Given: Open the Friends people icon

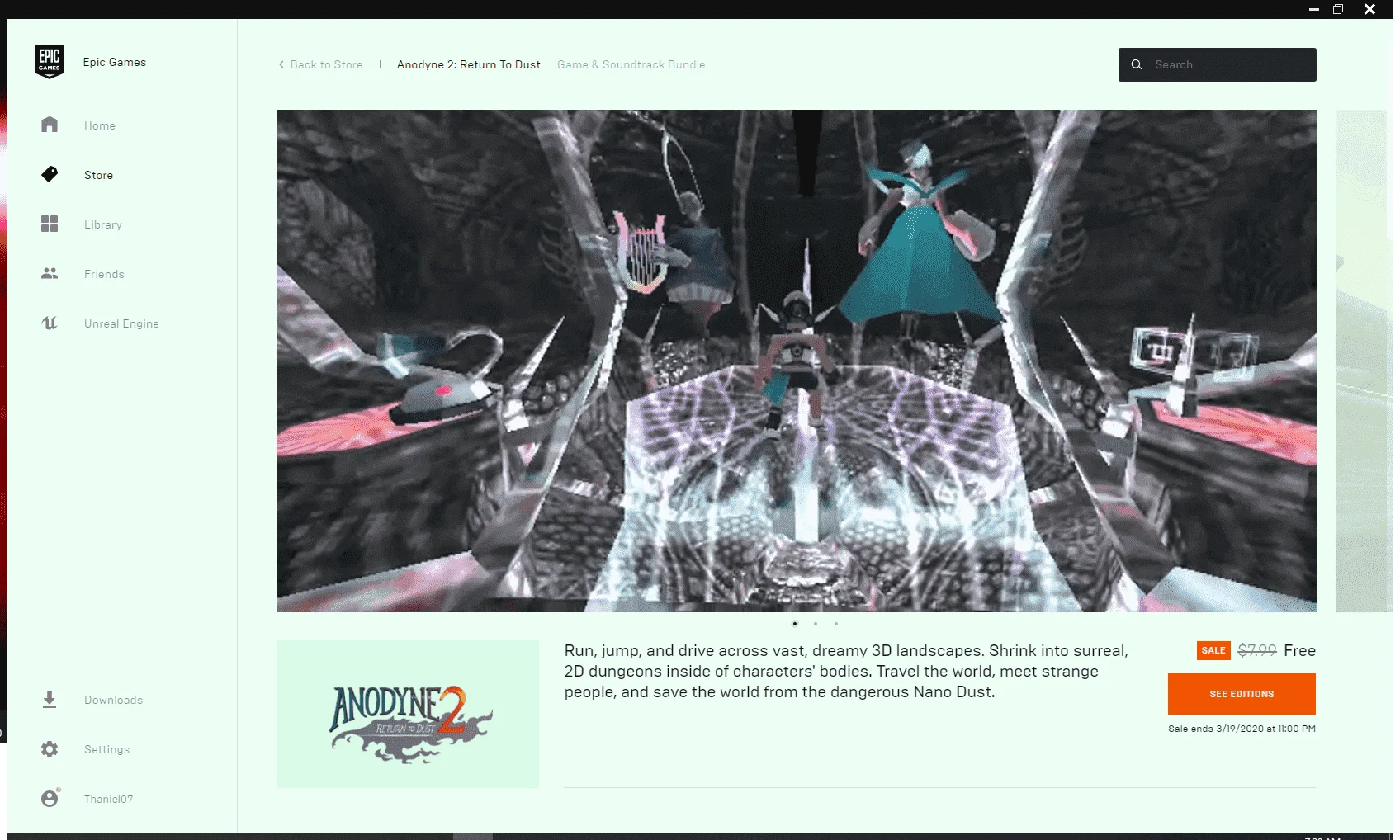Looking at the screenshot, I should (x=50, y=273).
